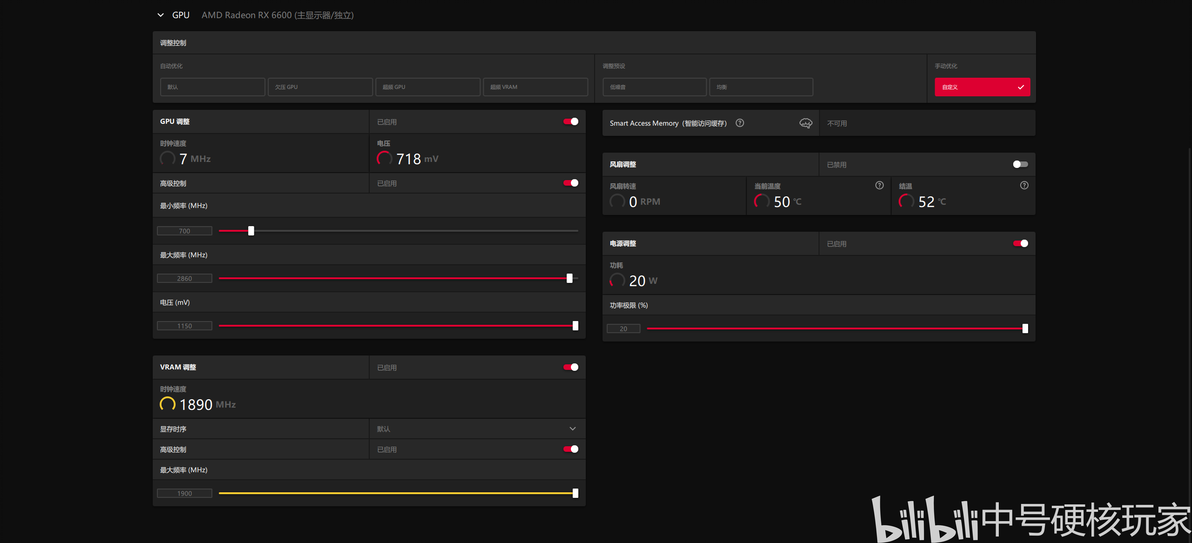Select 自定义 manual tuning
Screen dimensions: 1192x543
tap(982, 87)
